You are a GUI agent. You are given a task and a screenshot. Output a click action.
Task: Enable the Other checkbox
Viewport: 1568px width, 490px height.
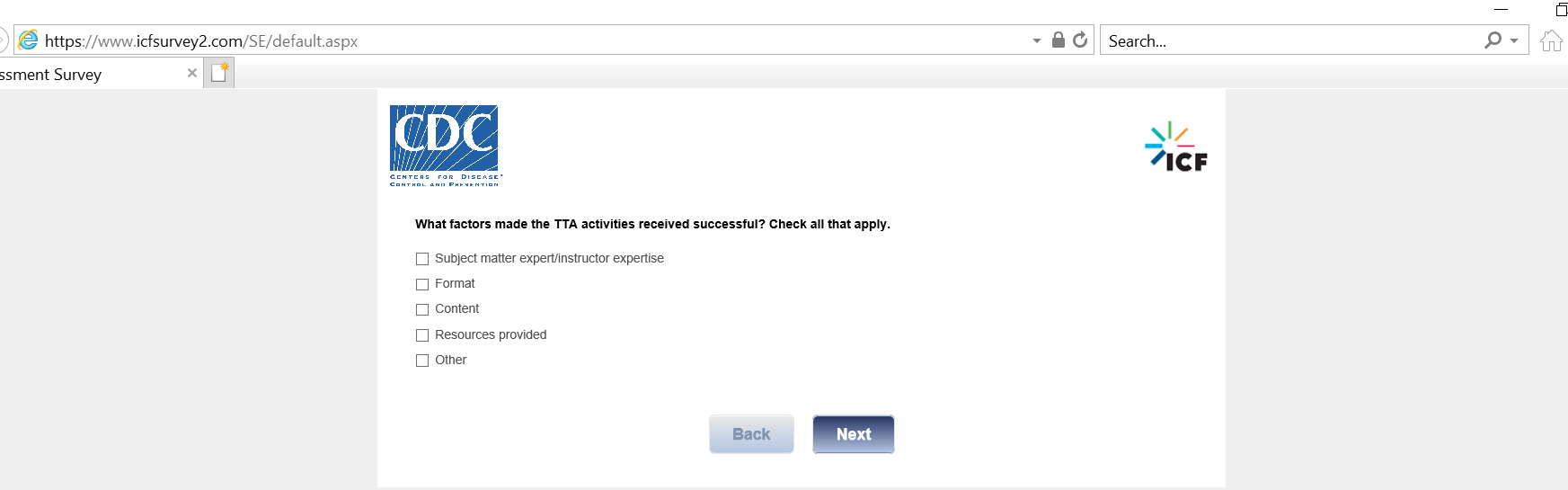422,361
